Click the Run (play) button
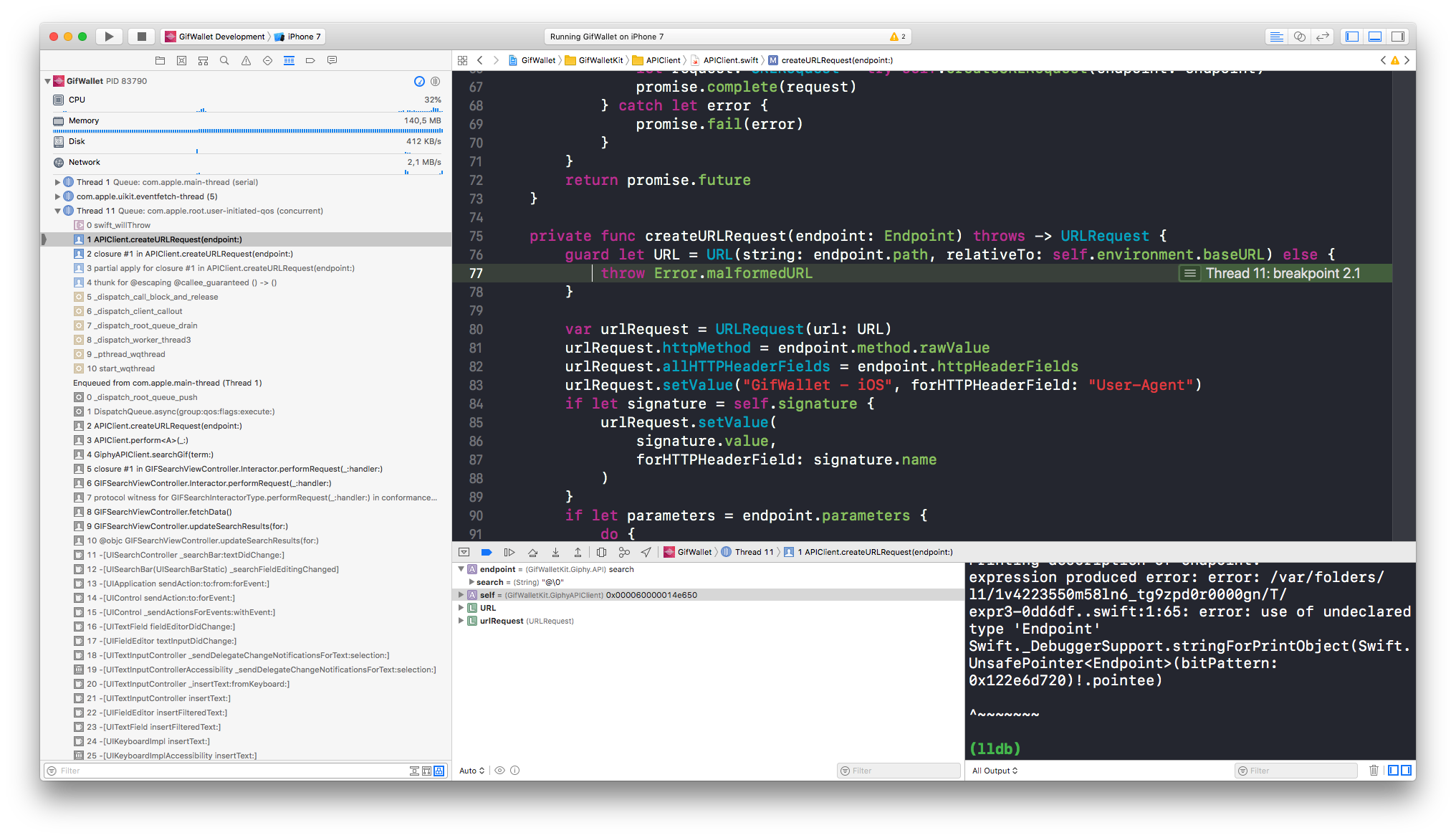1456x838 pixels. [x=109, y=37]
